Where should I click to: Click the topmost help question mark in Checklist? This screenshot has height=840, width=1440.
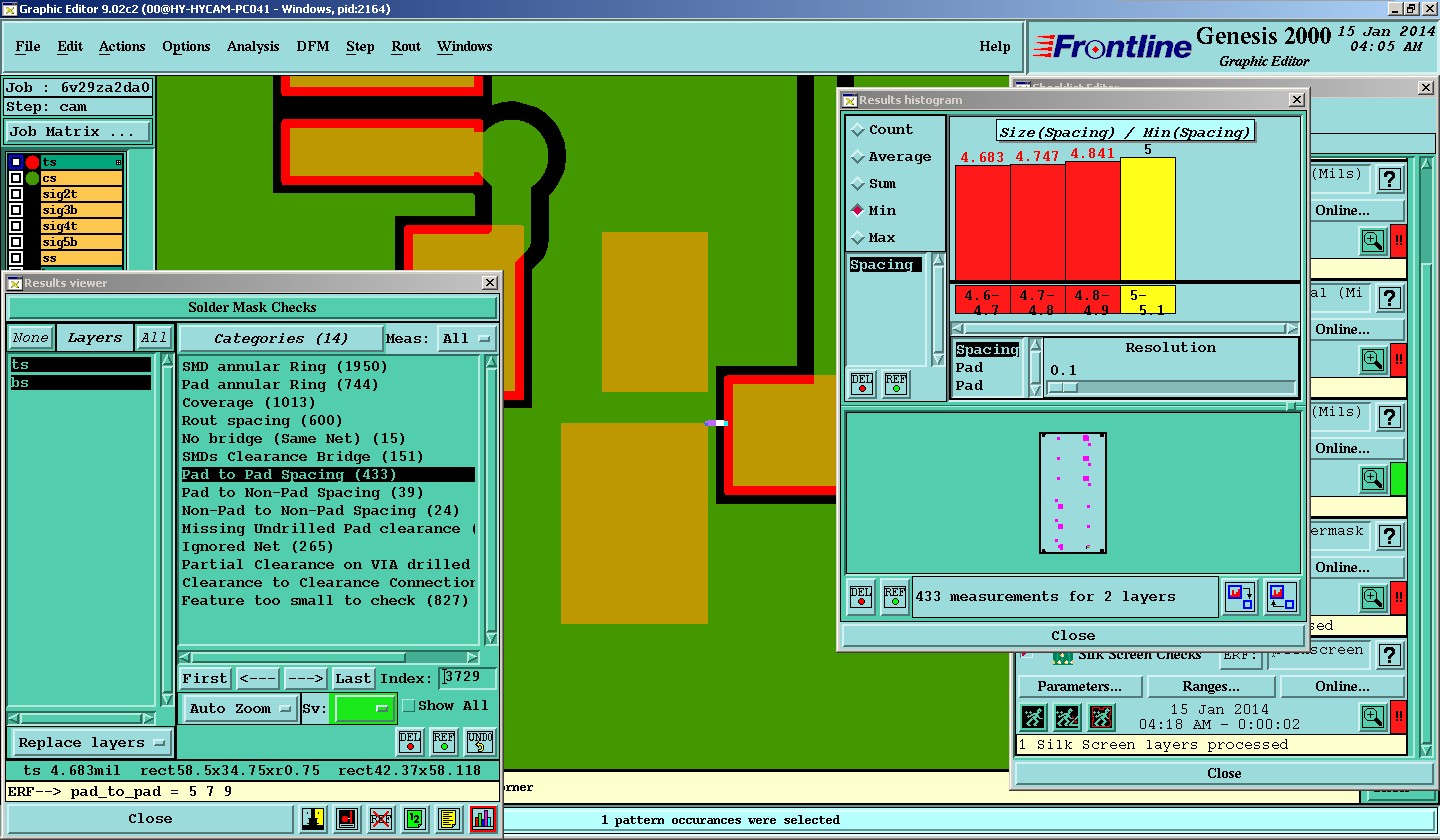point(1389,180)
